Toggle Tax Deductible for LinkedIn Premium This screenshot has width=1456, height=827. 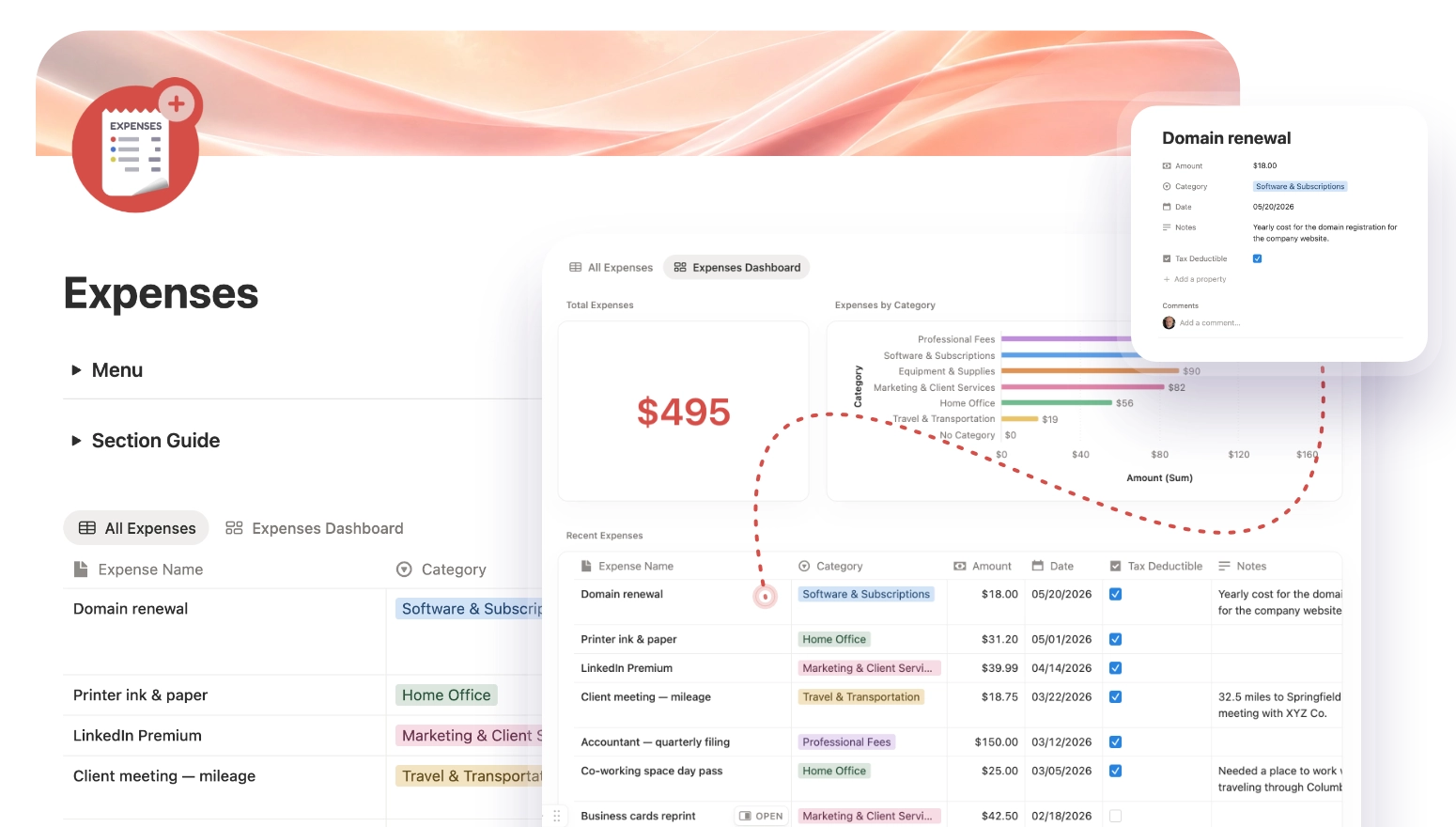[1115, 668]
